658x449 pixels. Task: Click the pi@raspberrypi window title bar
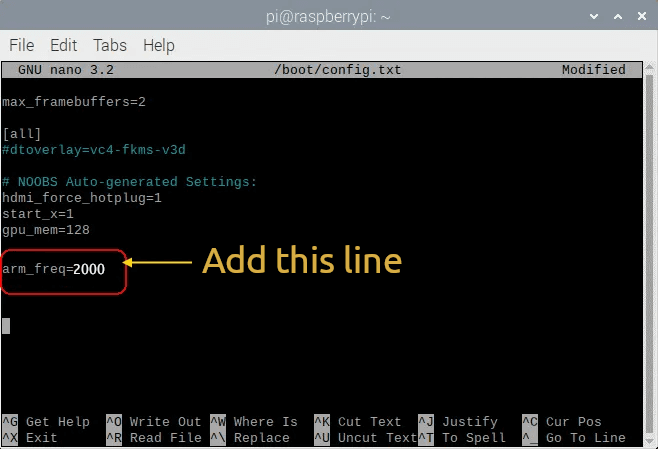328,16
